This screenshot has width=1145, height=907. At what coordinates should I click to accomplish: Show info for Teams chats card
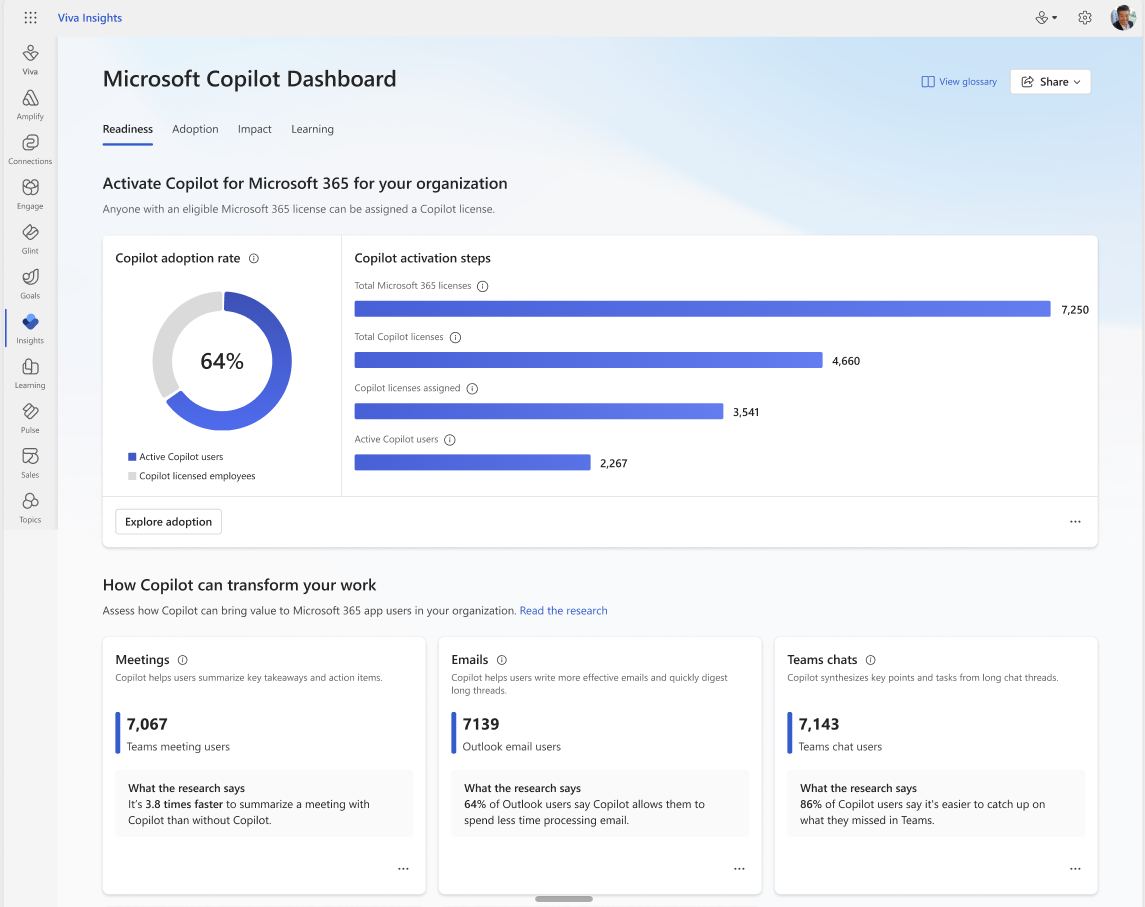point(870,660)
